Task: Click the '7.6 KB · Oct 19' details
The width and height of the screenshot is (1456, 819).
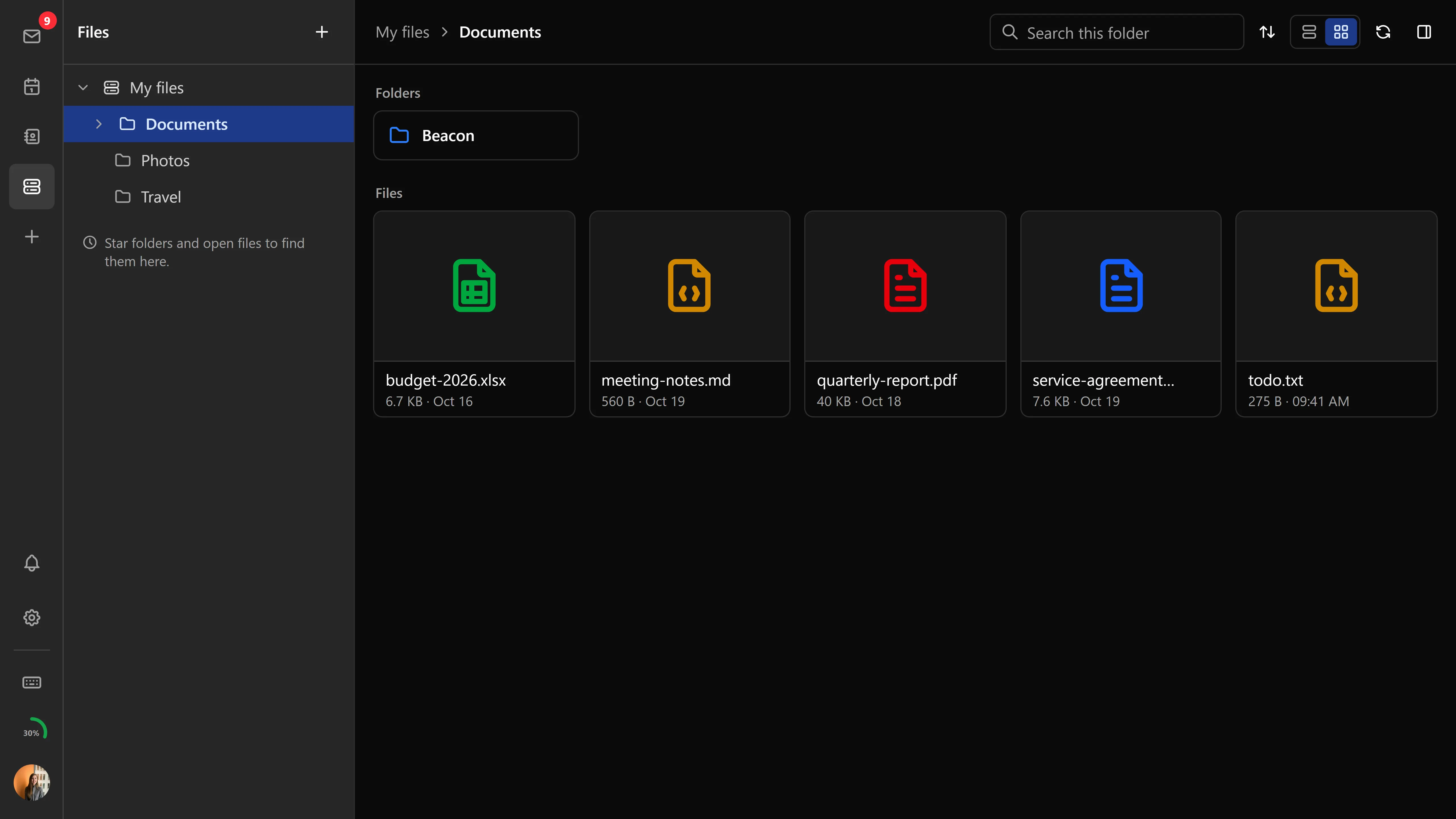Action: pyautogui.click(x=1076, y=401)
